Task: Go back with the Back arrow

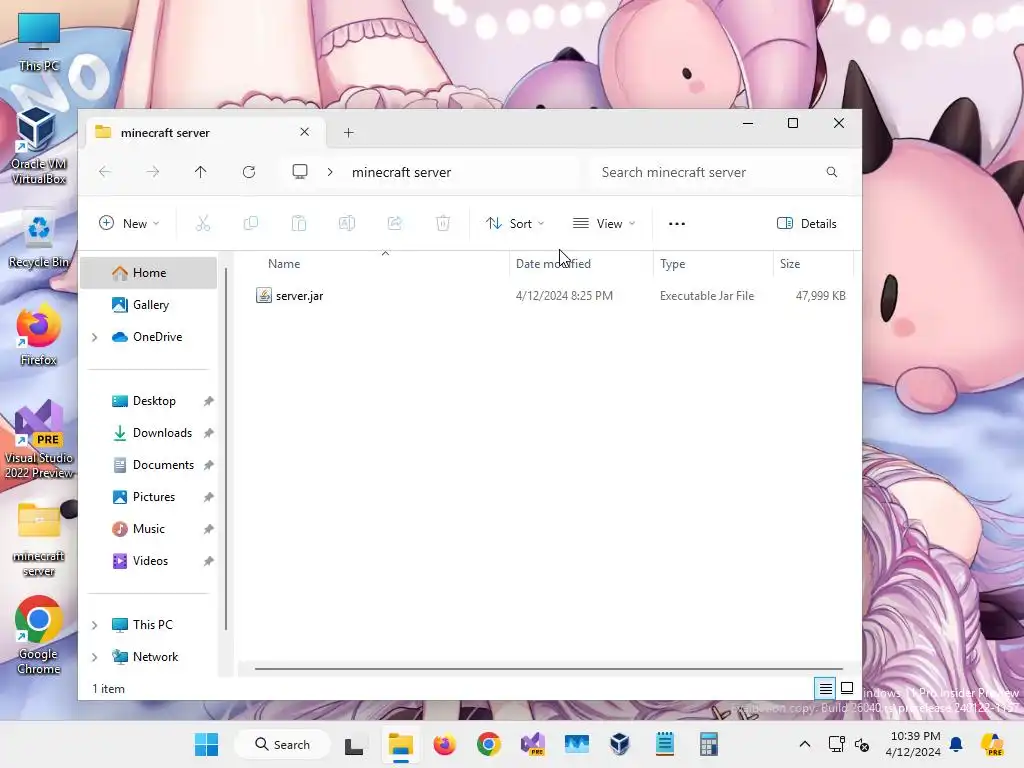Action: pyautogui.click(x=104, y=172)
